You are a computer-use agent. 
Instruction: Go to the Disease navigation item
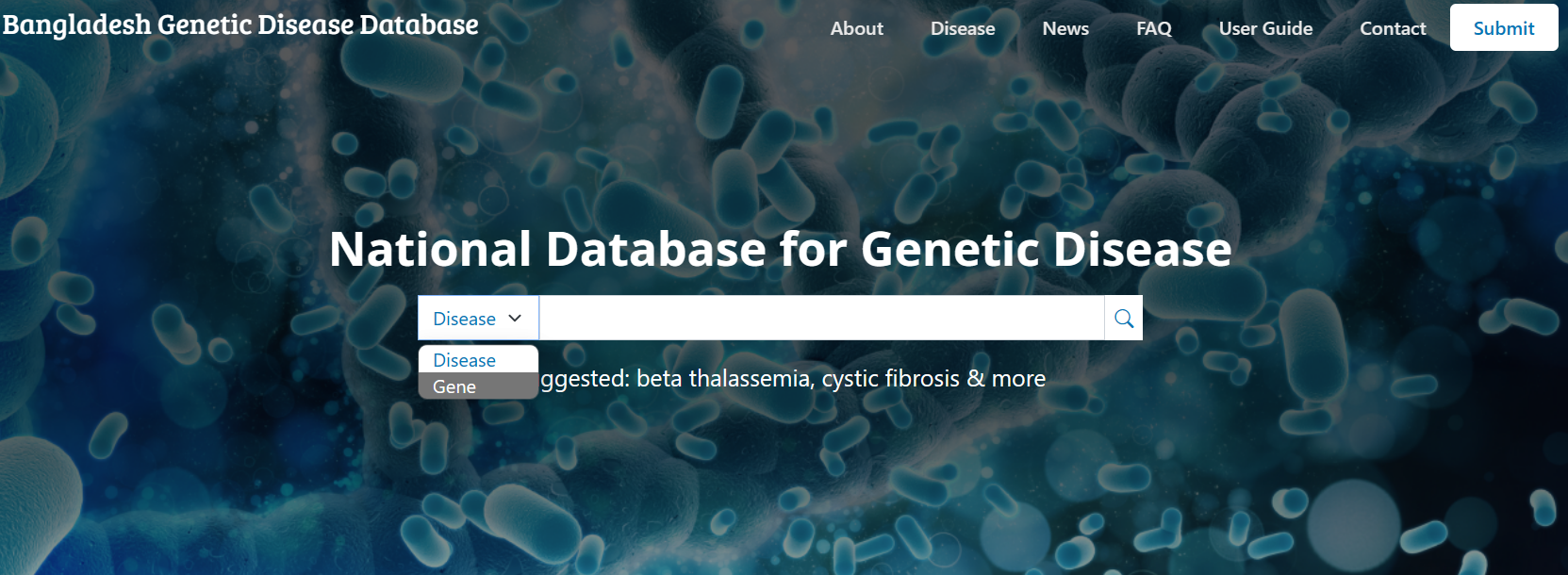tap(962, 28)
